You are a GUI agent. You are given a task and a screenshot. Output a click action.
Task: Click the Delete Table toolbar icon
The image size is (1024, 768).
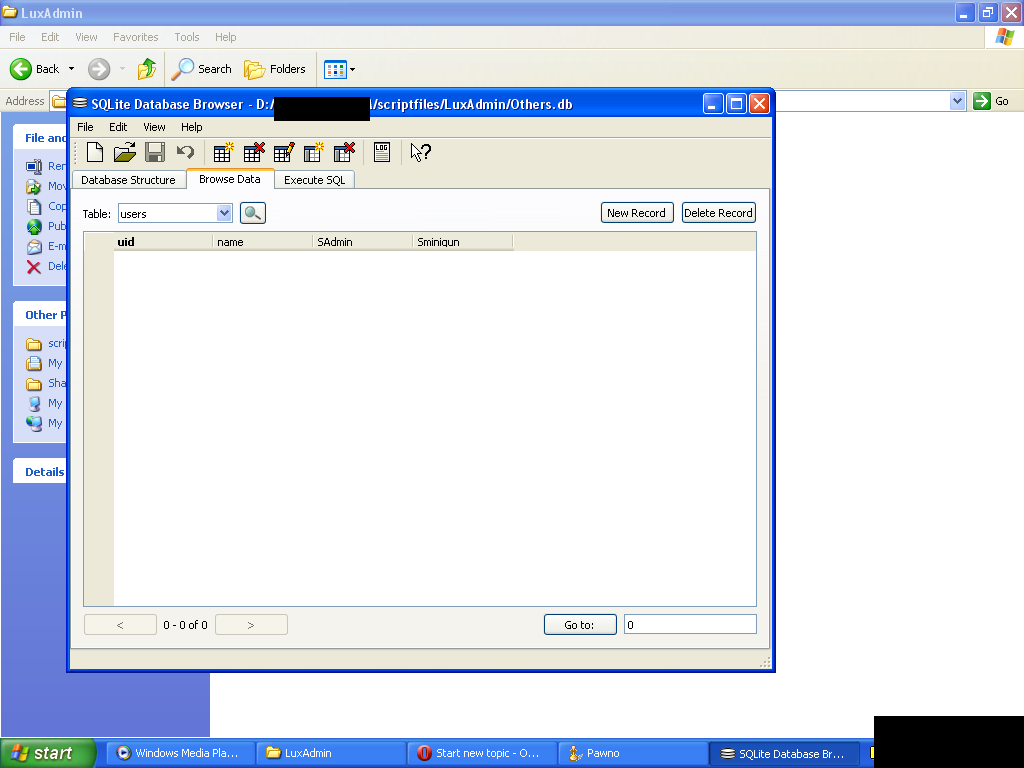point(254,152)
